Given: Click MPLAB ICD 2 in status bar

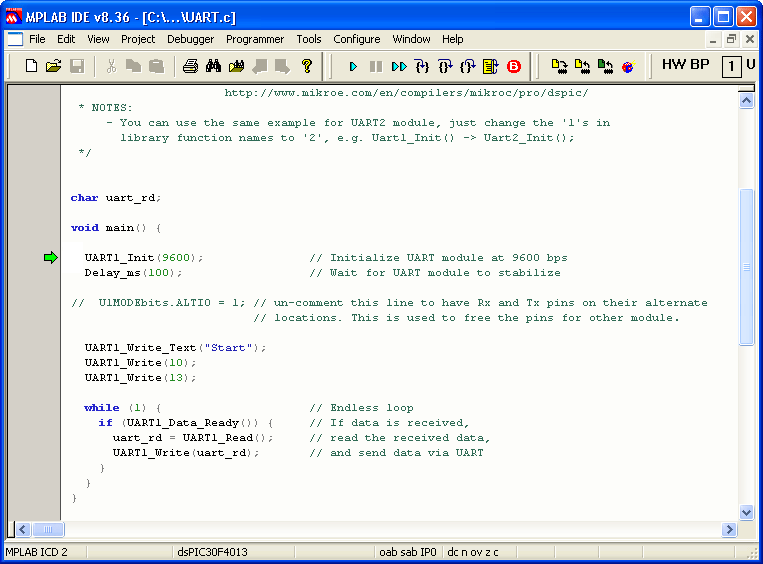Looking at the screenshot, I should [36, 552].
